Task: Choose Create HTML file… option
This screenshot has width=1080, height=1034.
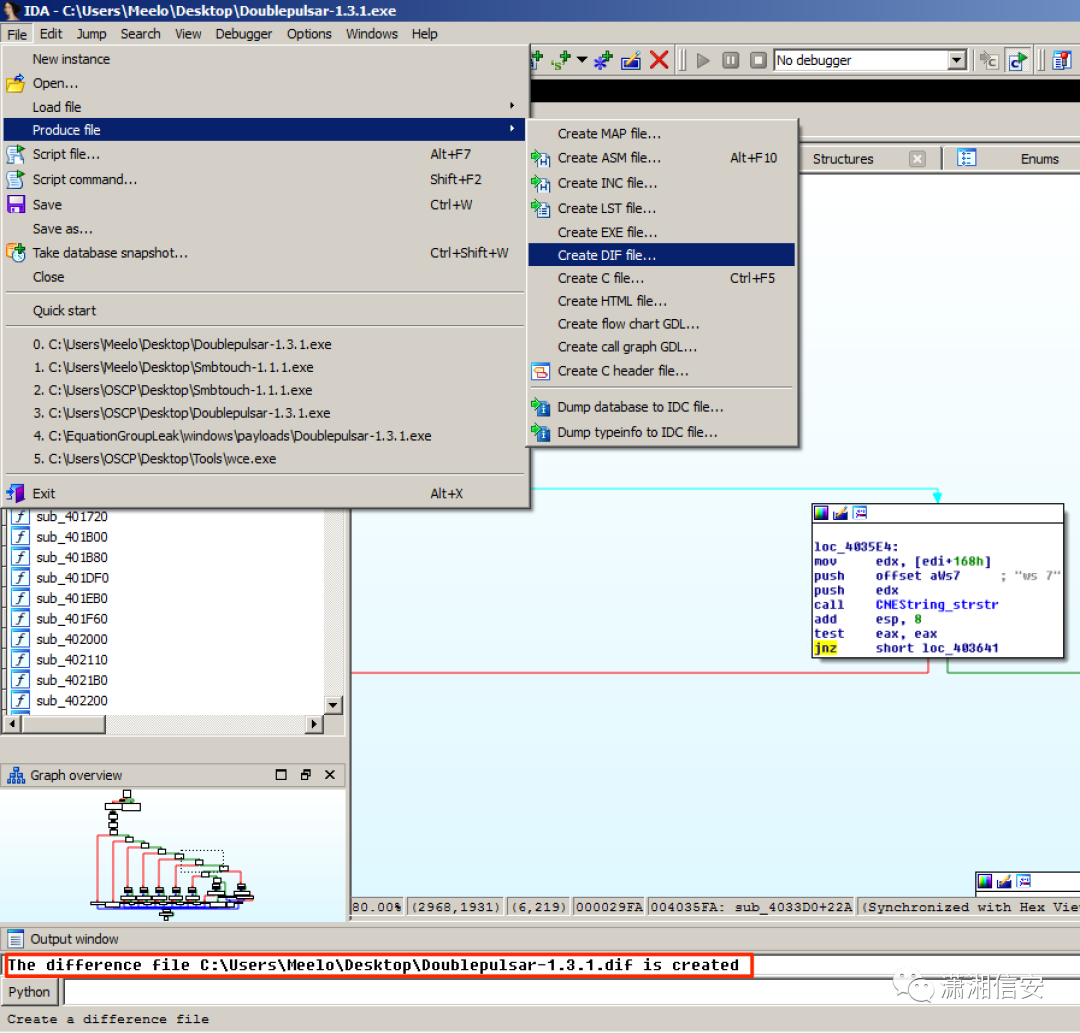Action: coord(661,301)
